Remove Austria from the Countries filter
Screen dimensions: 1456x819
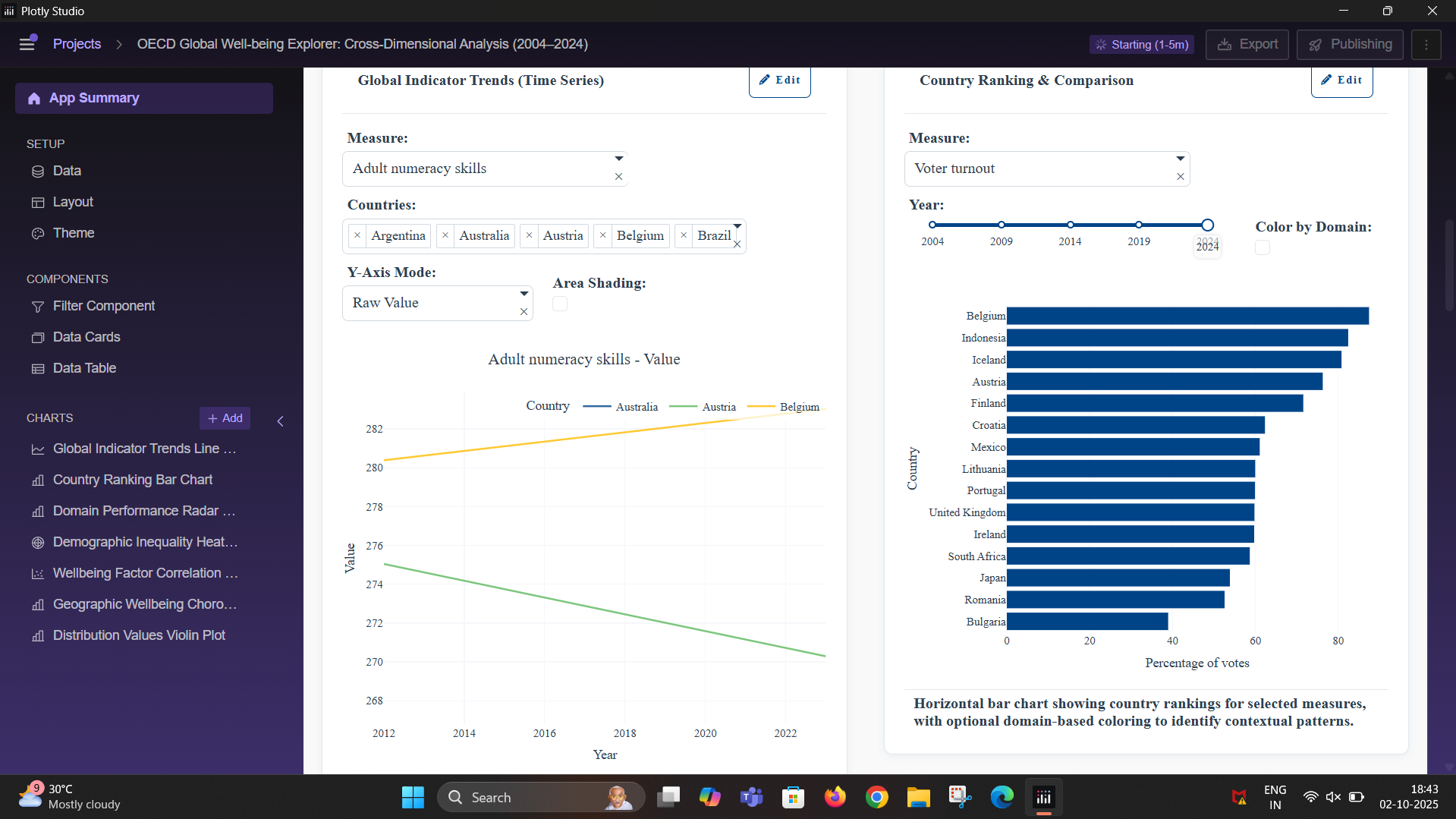point(529,235)
